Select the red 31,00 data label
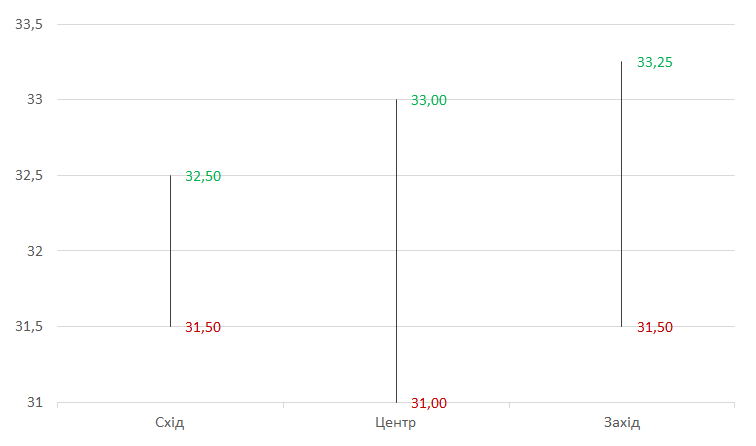756x446 pixels. click(x=429, y=403)
